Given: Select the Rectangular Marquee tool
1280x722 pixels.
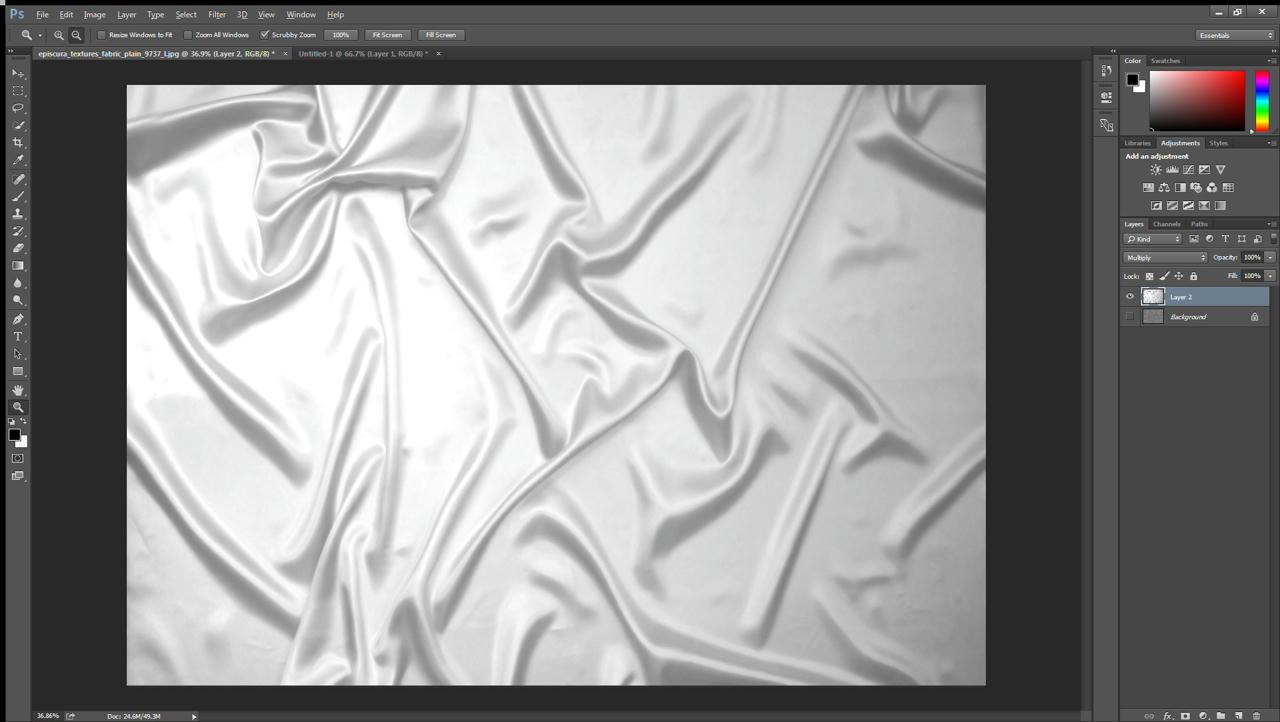Looking at the screenshot, I should (18, 90).
